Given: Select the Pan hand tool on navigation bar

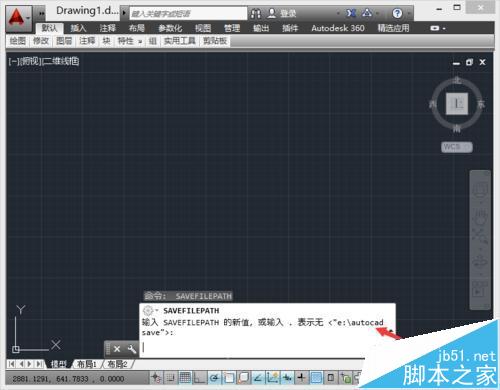Looking at the screenshot, I should pyautogui.click(x=480, y=216).
